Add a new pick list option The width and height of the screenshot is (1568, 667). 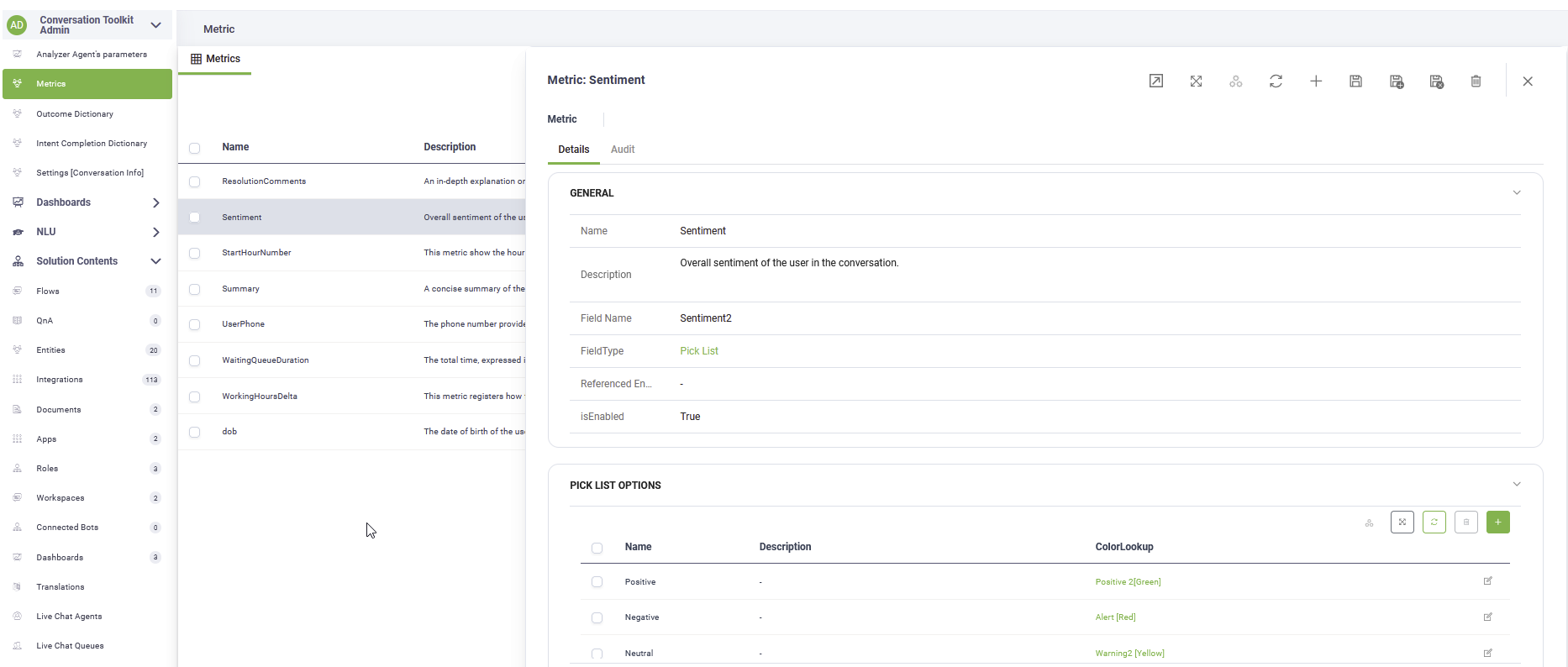coord(1497,523)
